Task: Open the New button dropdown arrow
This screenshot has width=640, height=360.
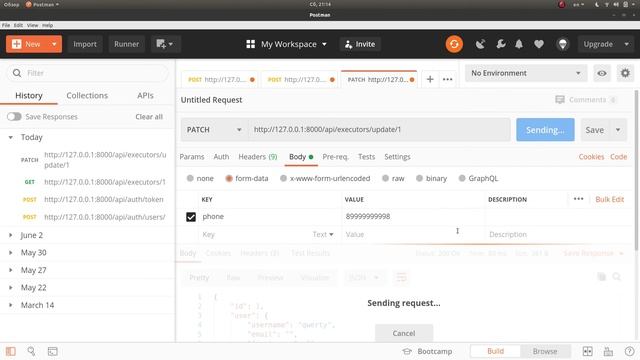Action: click(x=54, y=44)
